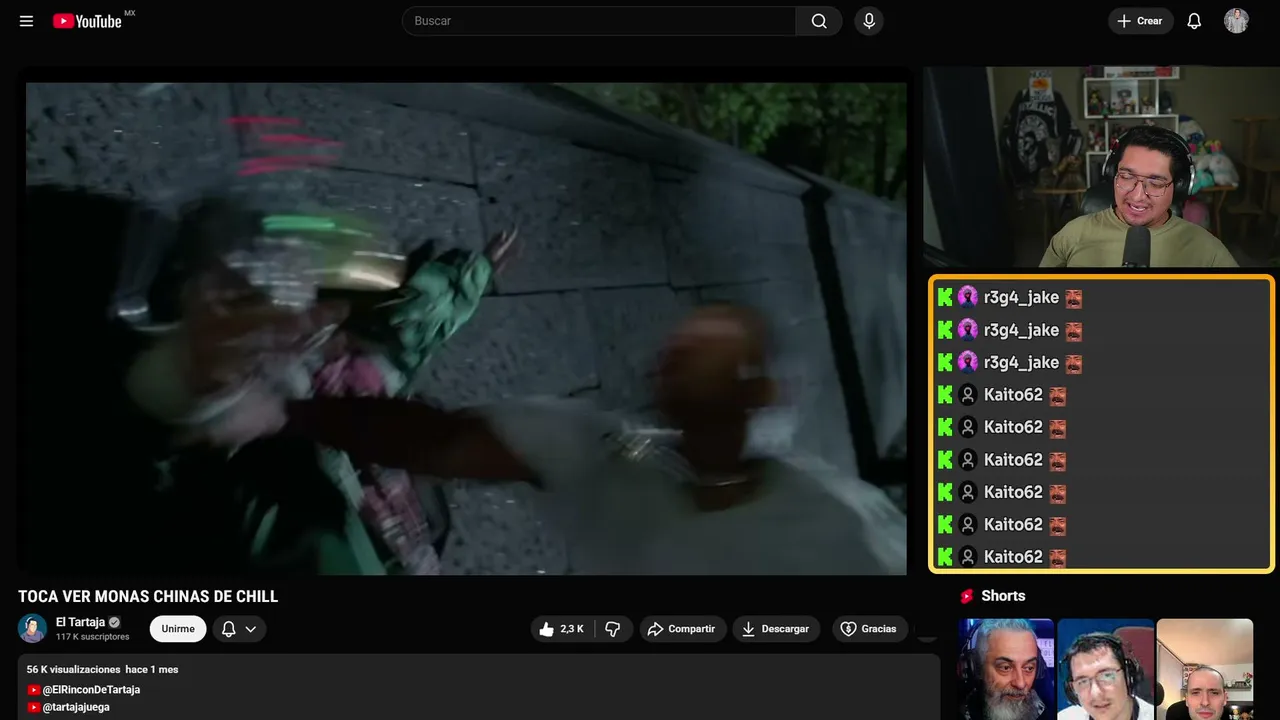Select the 117 K suscriptores text
Image resolution: width=1280 pixels, height=720 pixels.
pyautogui.click(x=93, y=637)
